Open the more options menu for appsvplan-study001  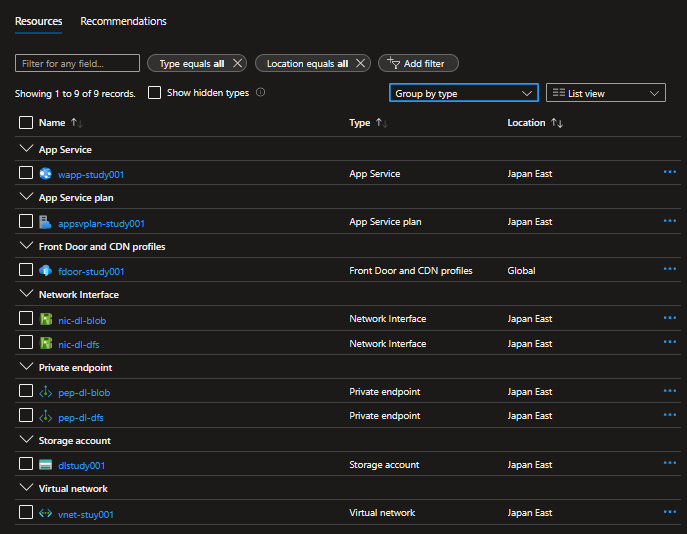pyautogui.click(x=669, y=221)
